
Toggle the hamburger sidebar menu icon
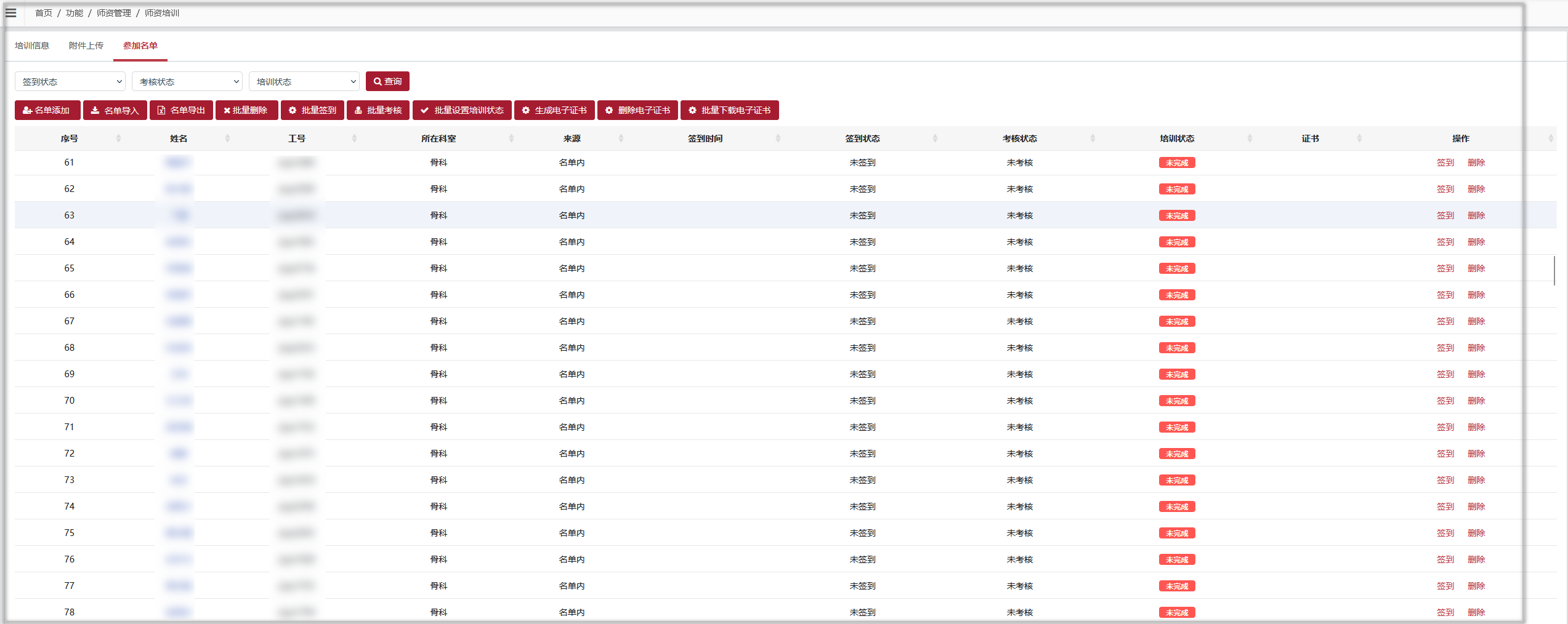point(11,13)
